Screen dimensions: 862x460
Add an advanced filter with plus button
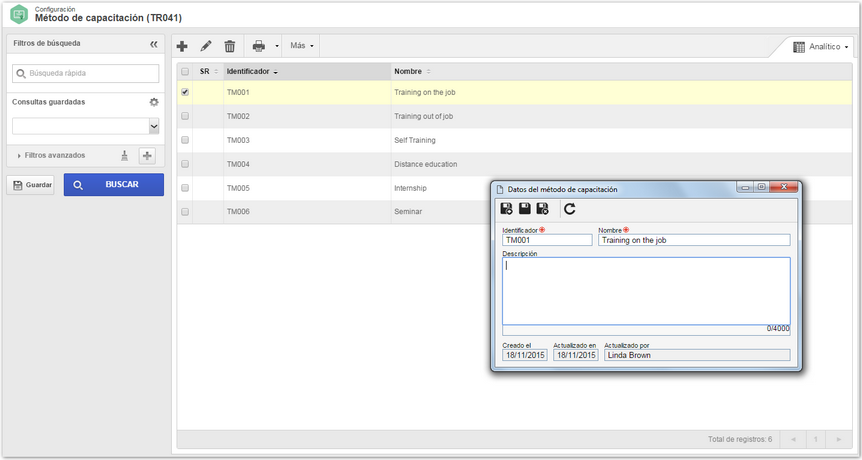(x=147, y=156)
